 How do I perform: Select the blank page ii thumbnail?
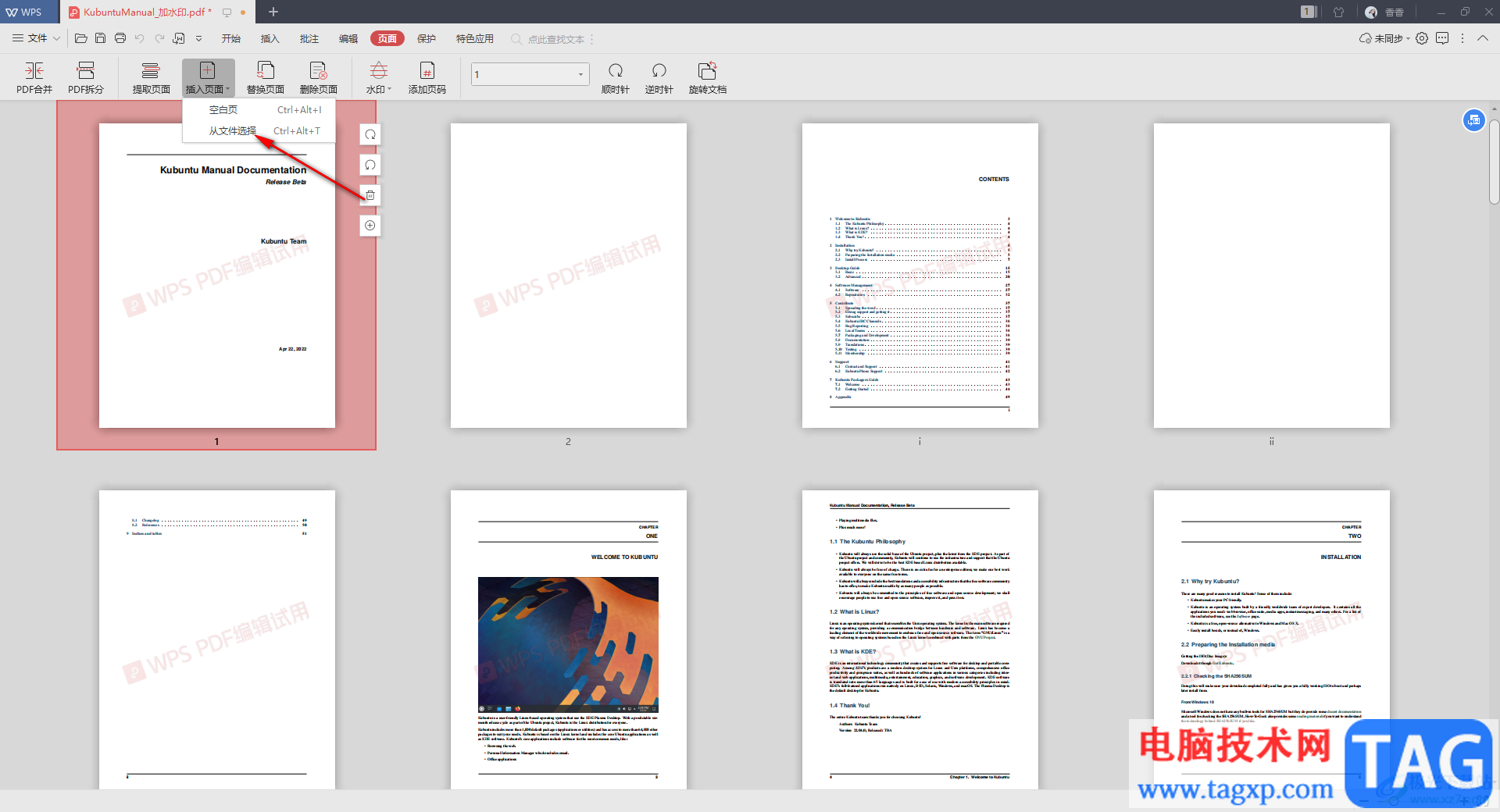click(1272, 276)
